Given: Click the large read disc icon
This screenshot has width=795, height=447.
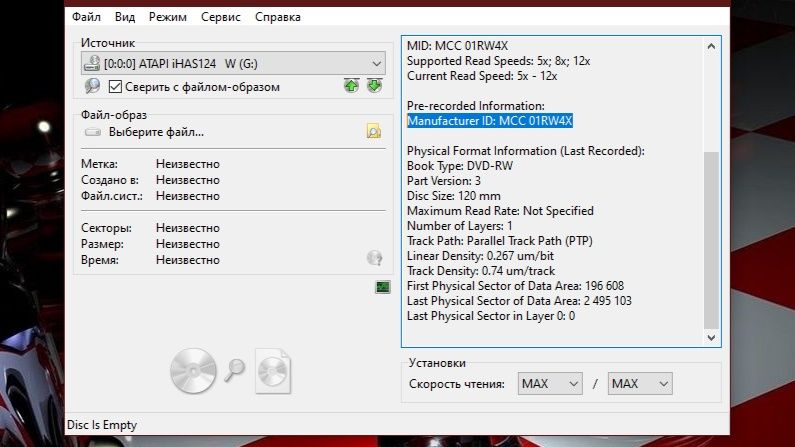Looking at the screenshot, I should click(193, 371).
